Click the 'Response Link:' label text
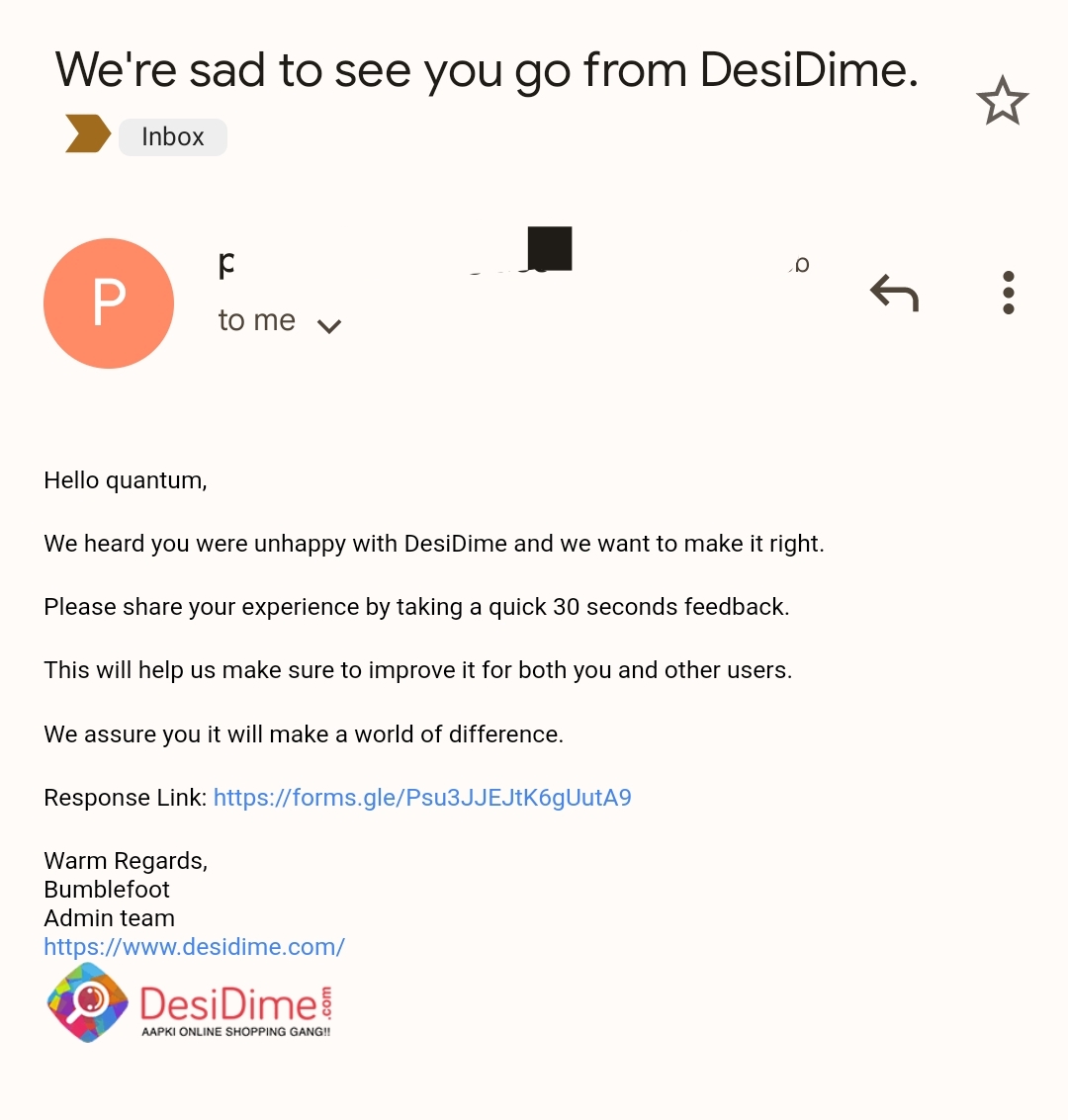This screenshot has height=1120, width=1068. point(126,798)
